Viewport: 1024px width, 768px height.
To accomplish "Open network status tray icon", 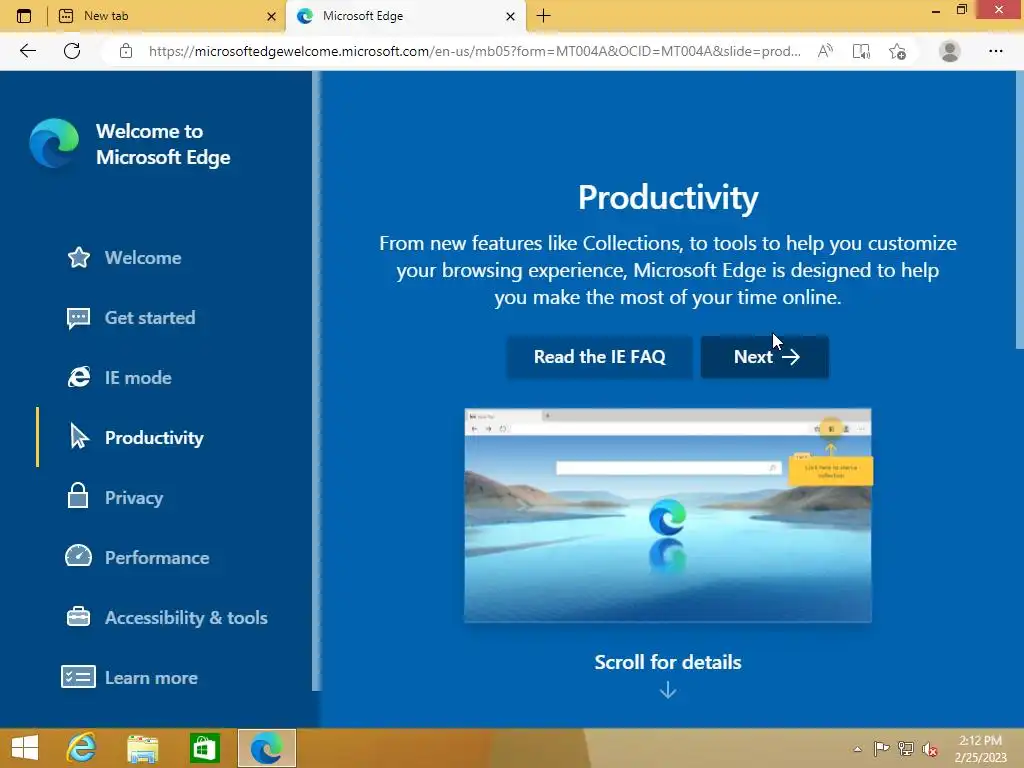I will (906, 749).
